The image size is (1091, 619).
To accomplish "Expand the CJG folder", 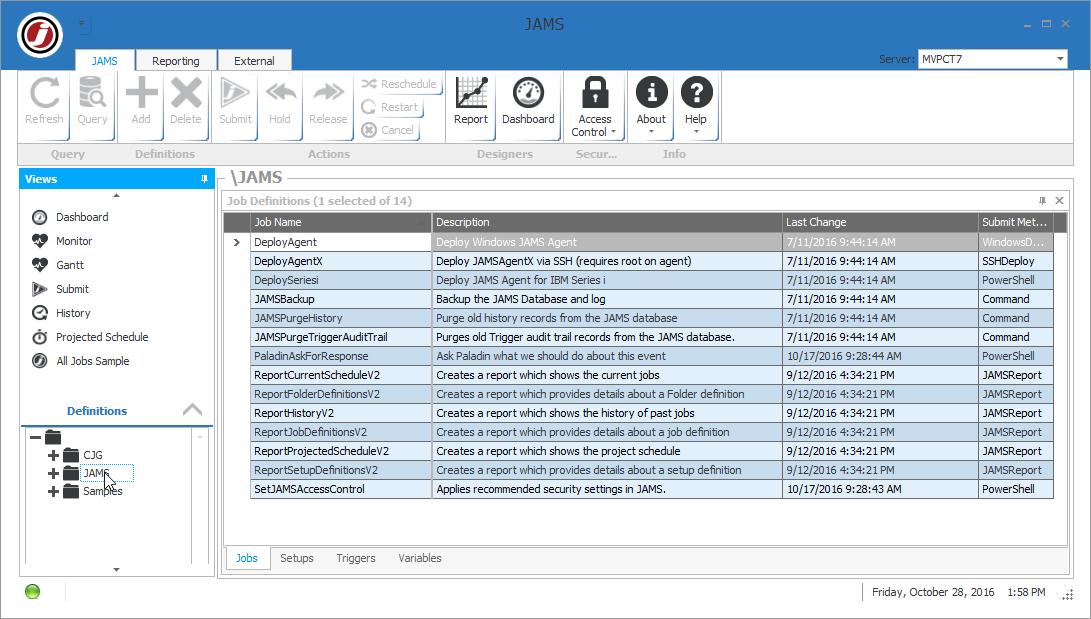I will pos(53,456).
